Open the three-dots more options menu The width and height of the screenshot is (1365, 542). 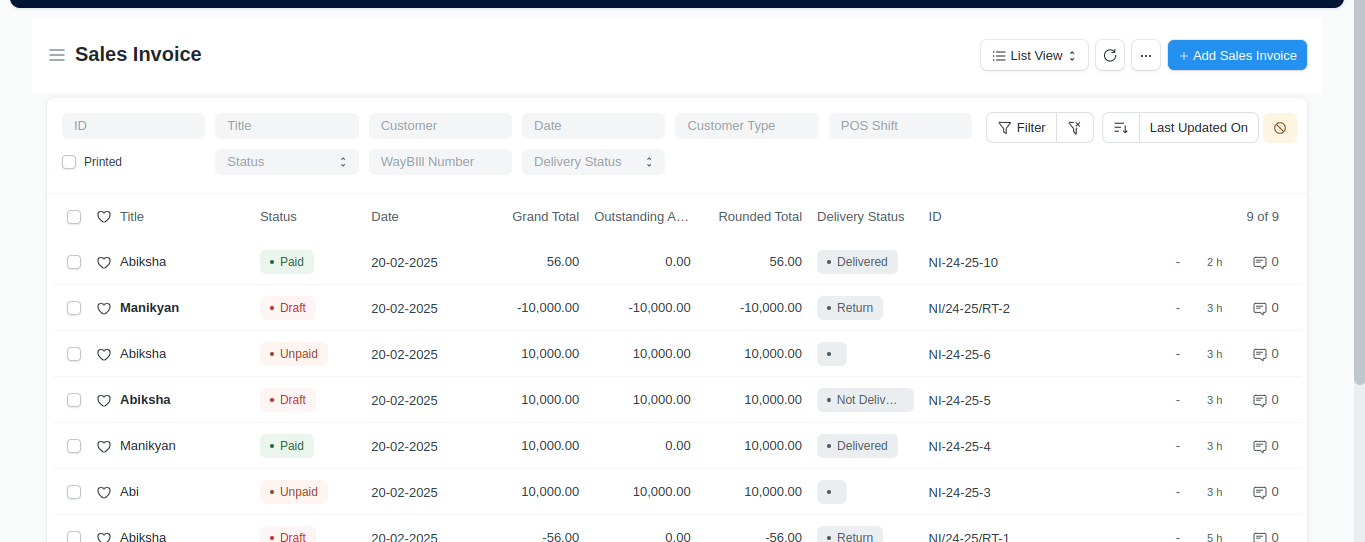coord(1146,56)
